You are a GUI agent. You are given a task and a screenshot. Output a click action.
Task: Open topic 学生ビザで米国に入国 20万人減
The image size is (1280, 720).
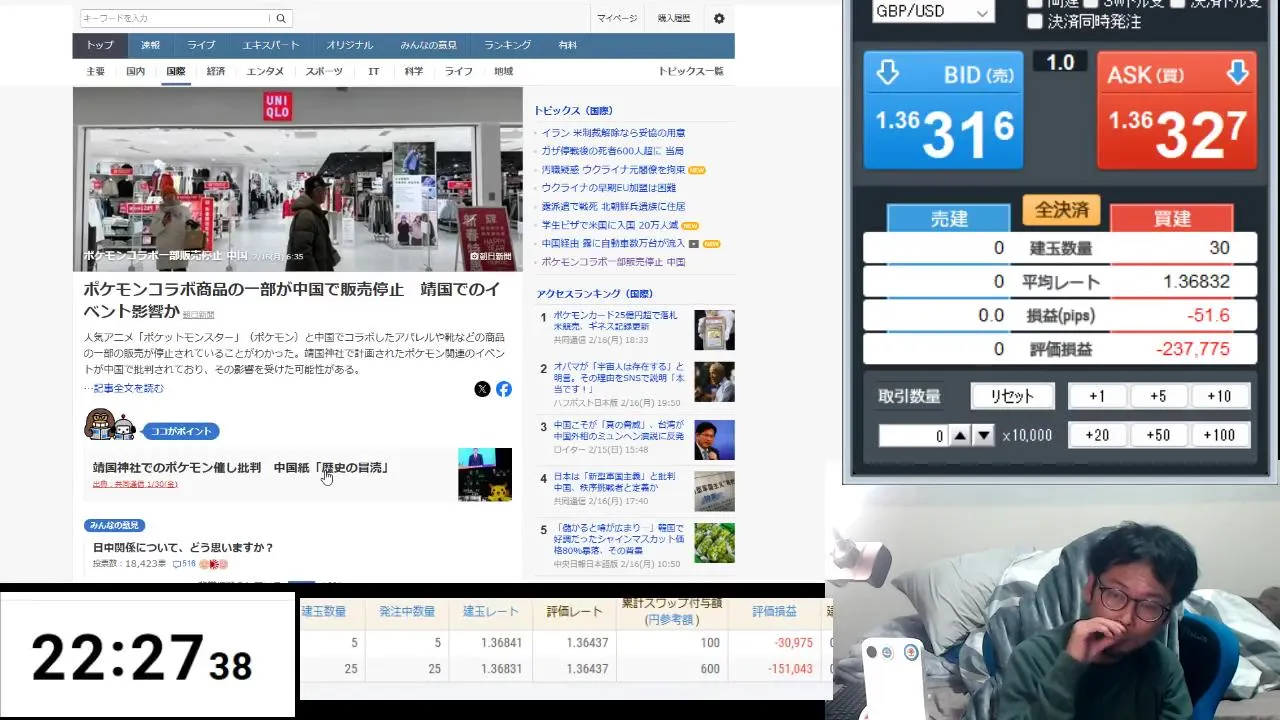click(609, 225)
